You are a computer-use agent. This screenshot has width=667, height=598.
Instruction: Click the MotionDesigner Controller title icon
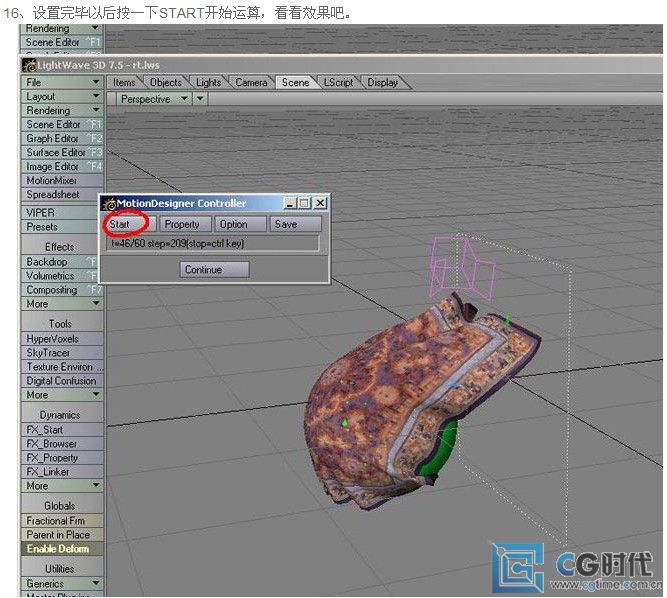coord(110,204)
